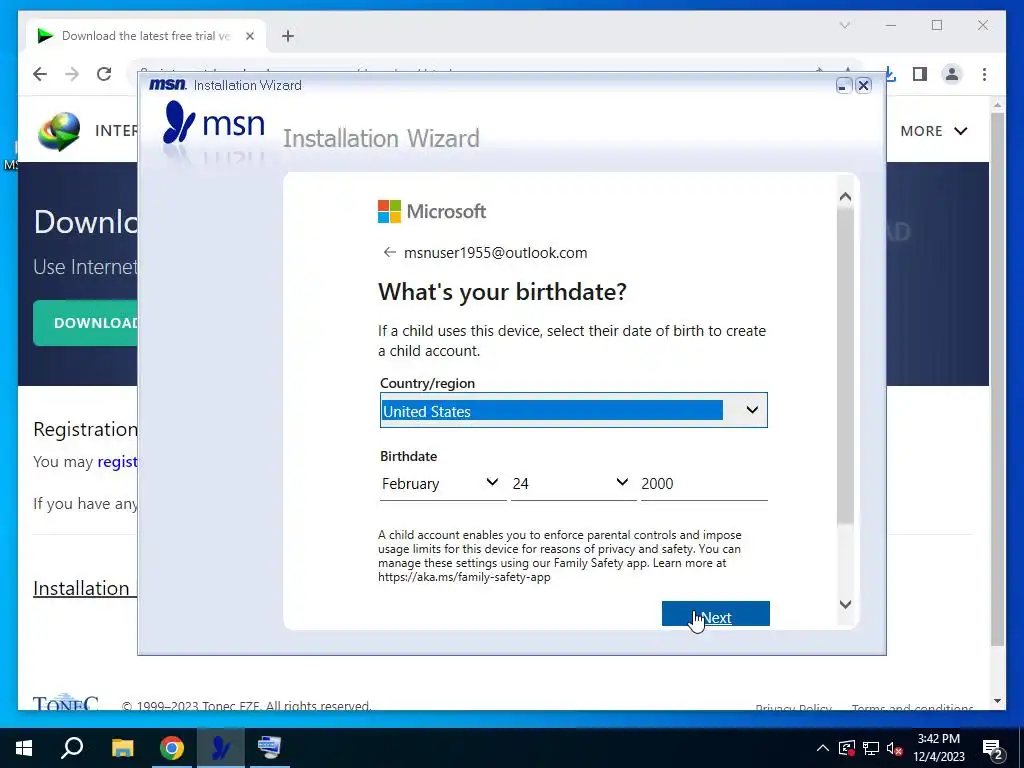Open the birth day dropdown showing 24
1024x768 pixels.
coord(572,483)
